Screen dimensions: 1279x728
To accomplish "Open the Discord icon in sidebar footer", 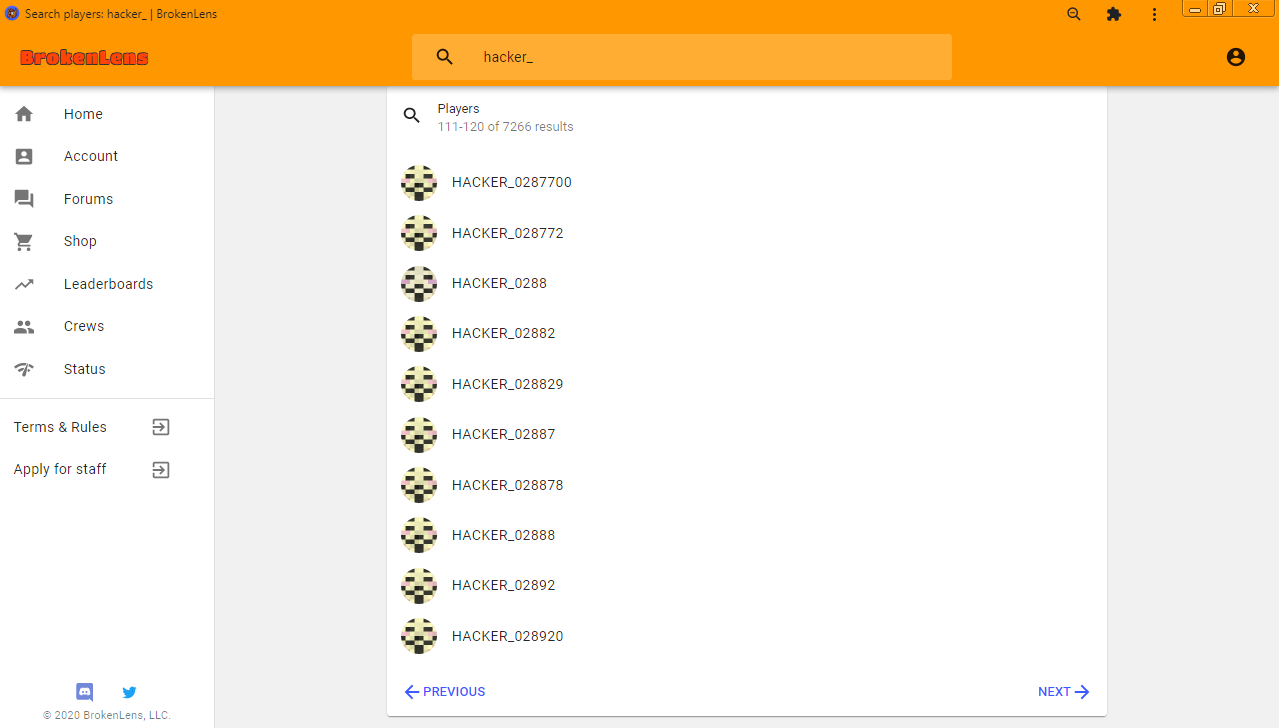I will coord(85,691).
